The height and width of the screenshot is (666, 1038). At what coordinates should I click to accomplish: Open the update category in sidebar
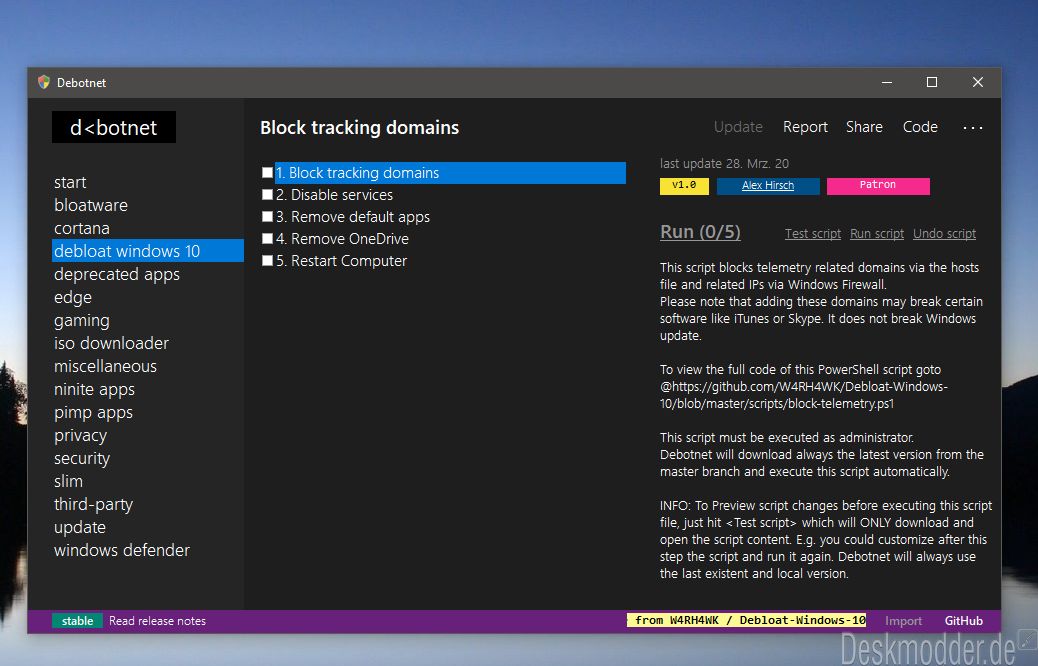tap(79, 528)
